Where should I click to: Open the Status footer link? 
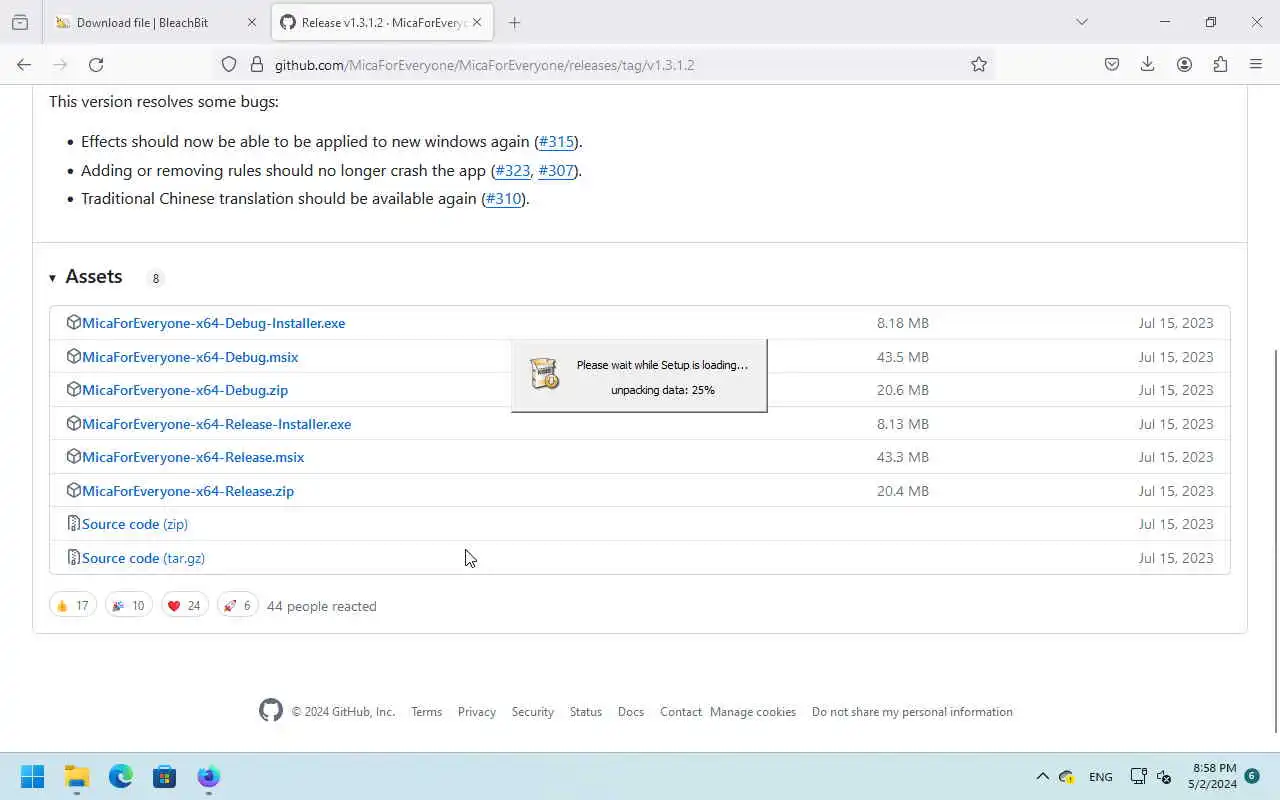(x=586, y=712)
